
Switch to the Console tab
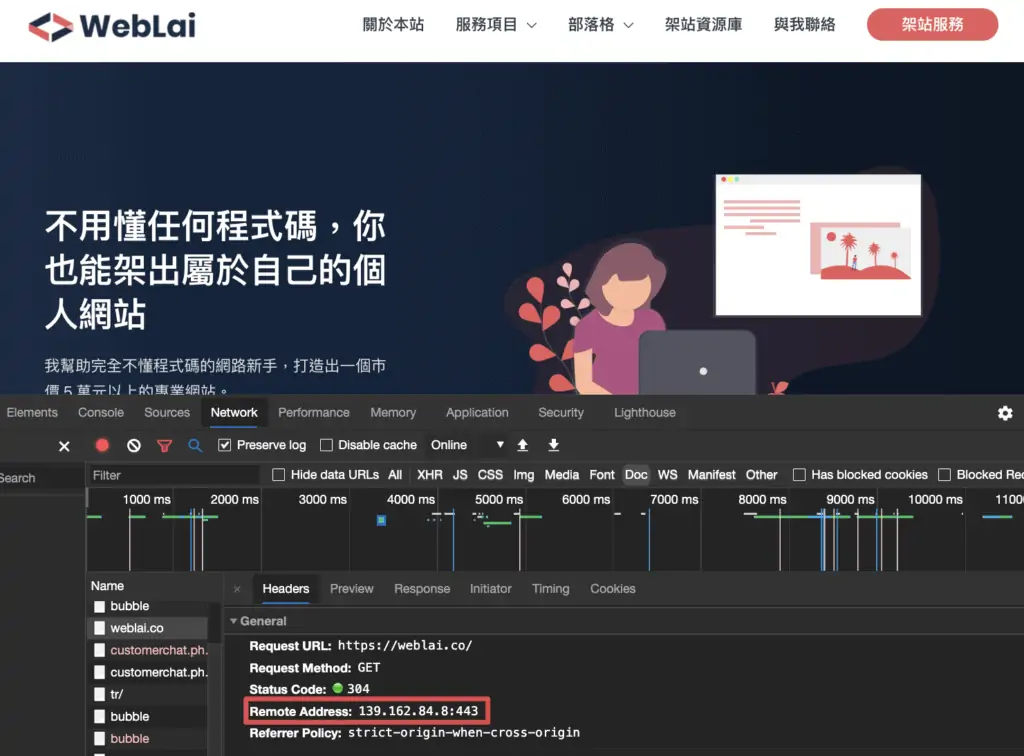point(101,412)
